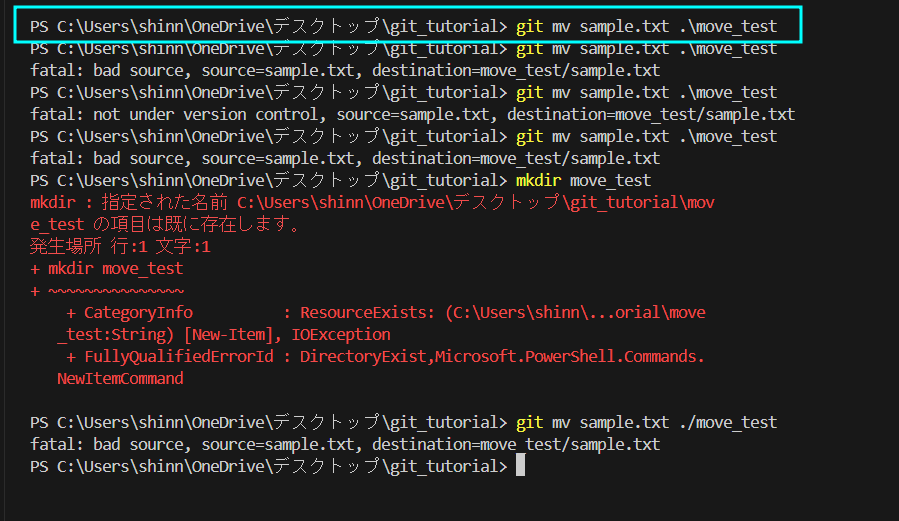The width and height of the screenshot is (899, 521).
Task: Click the '発生場所 行:1 文字:1' error line
Action: coord(120,246)
